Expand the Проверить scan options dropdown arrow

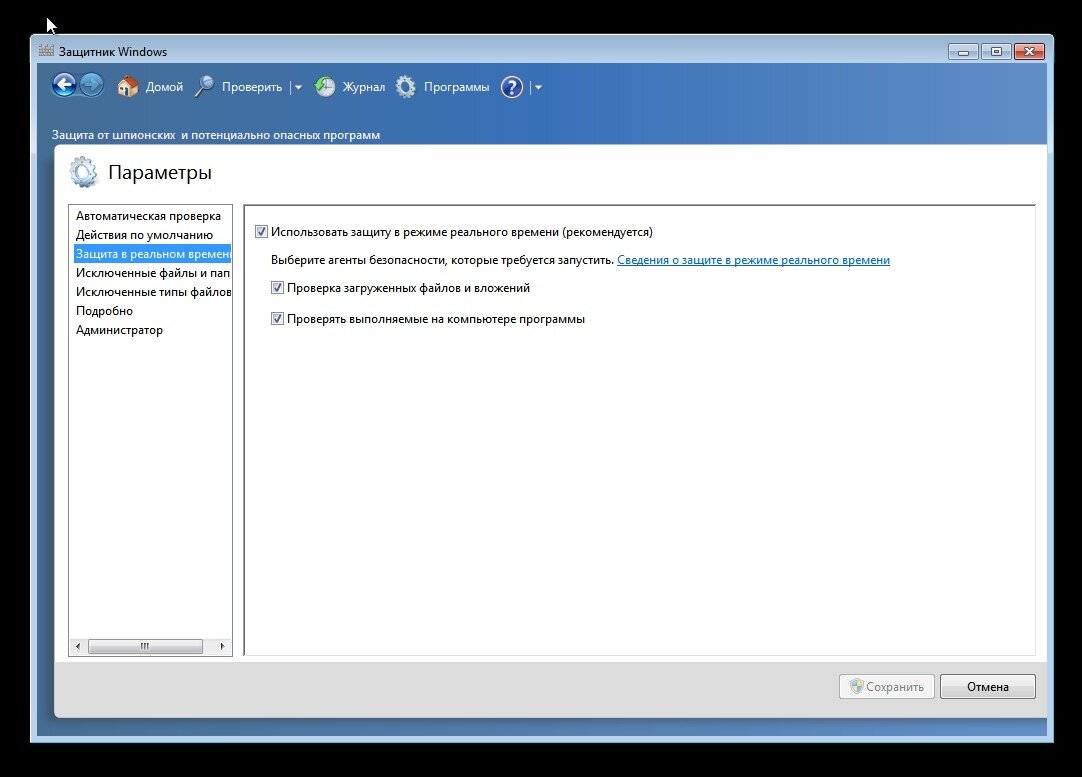[x=298, y=88]
